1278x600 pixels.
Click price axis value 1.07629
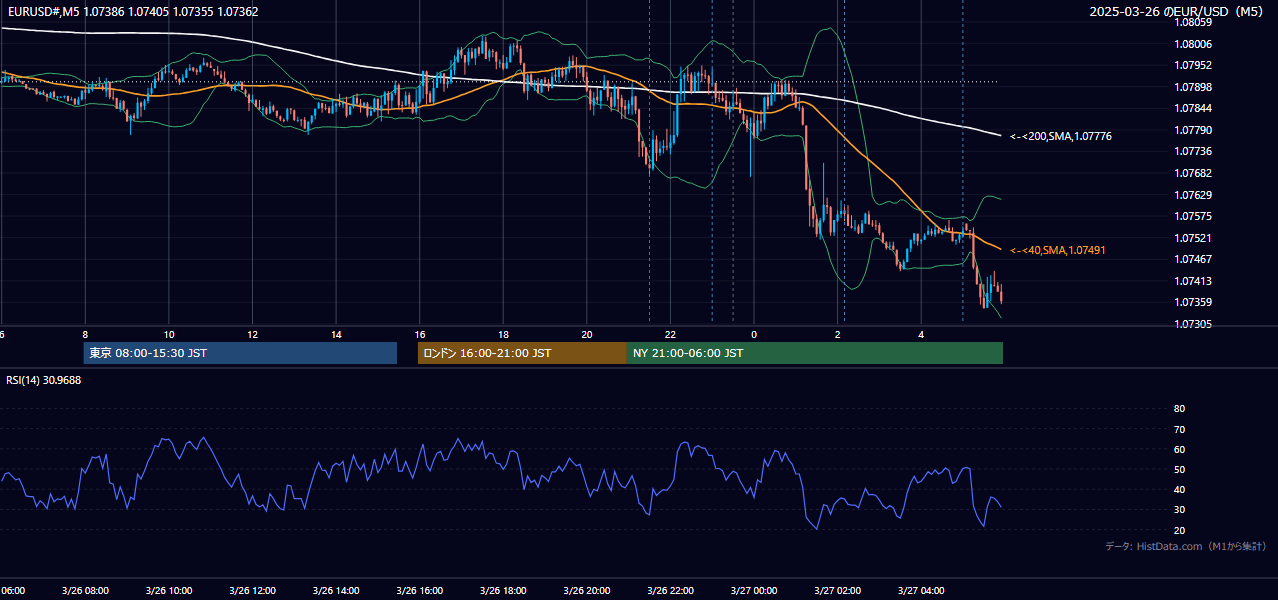pos(1193,195)
